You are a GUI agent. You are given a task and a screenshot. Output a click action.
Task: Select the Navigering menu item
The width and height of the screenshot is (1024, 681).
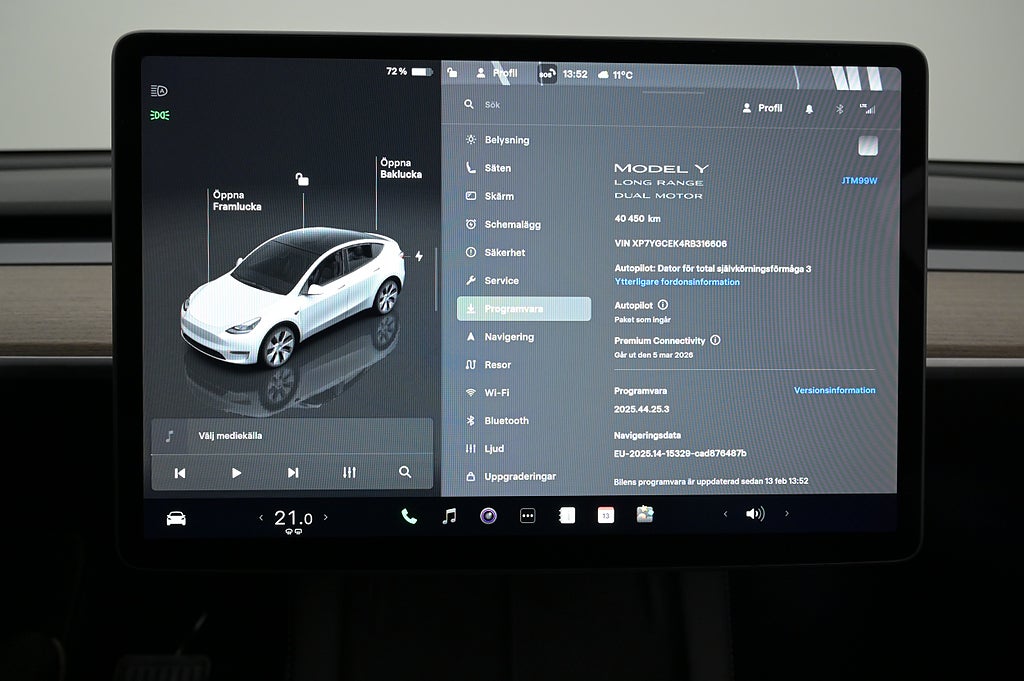[509, 337]
